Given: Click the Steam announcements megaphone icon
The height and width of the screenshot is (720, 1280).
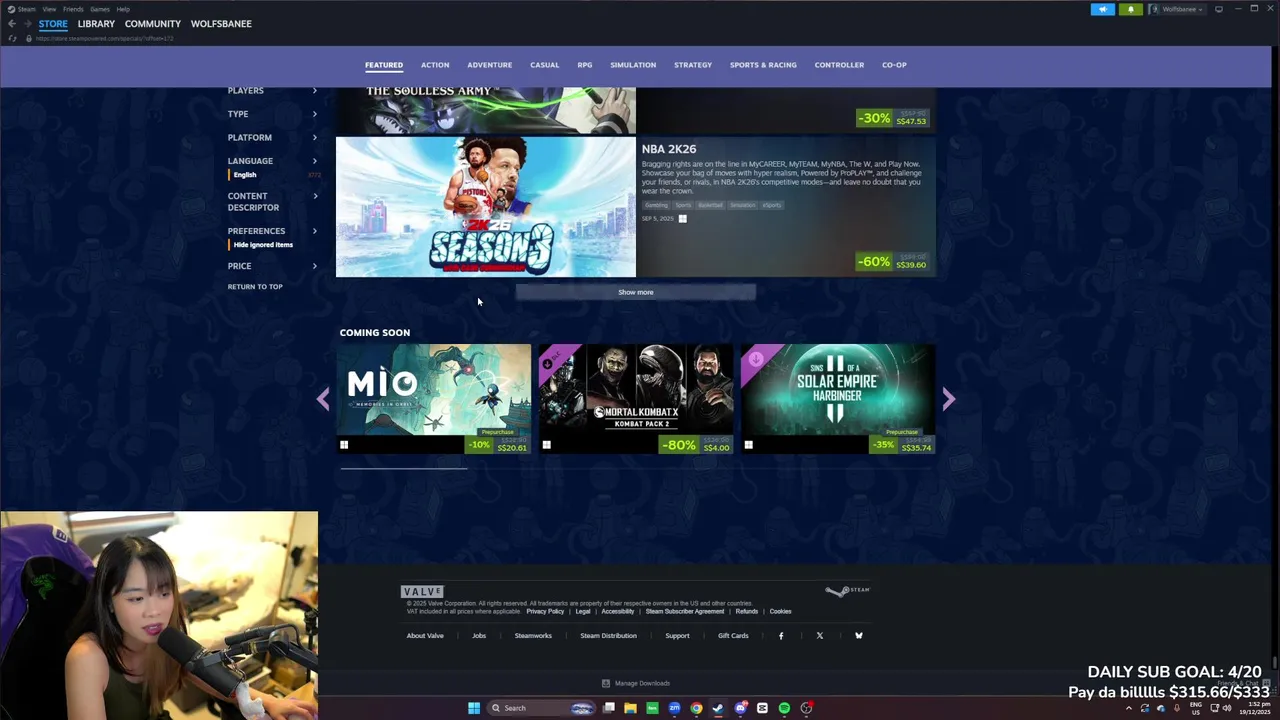Looking at the screenshot, I should click(x=1102, y=9).
